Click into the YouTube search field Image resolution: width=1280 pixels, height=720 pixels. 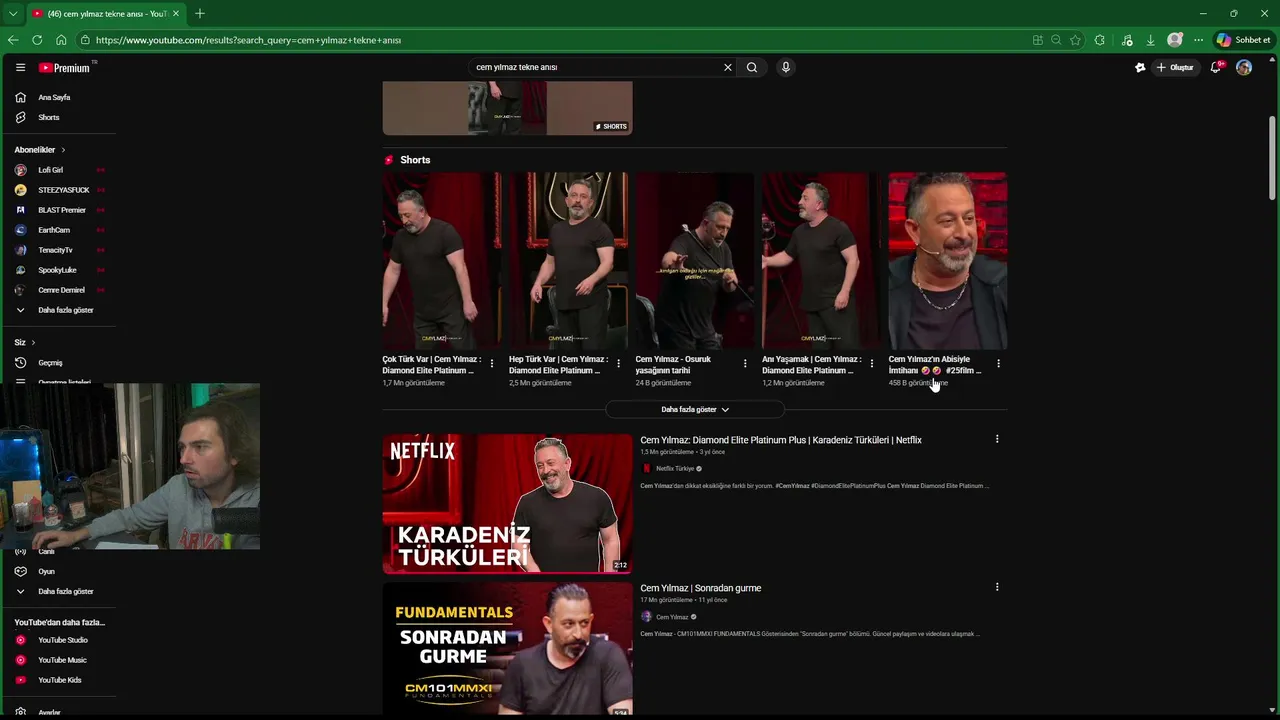pos(595,67)
